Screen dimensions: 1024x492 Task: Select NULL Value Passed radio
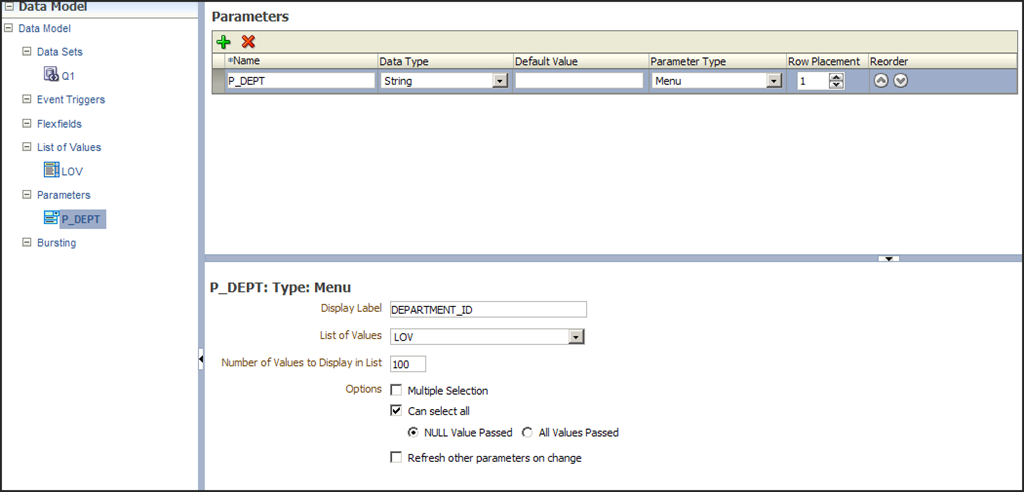click(x=413, y=433)
